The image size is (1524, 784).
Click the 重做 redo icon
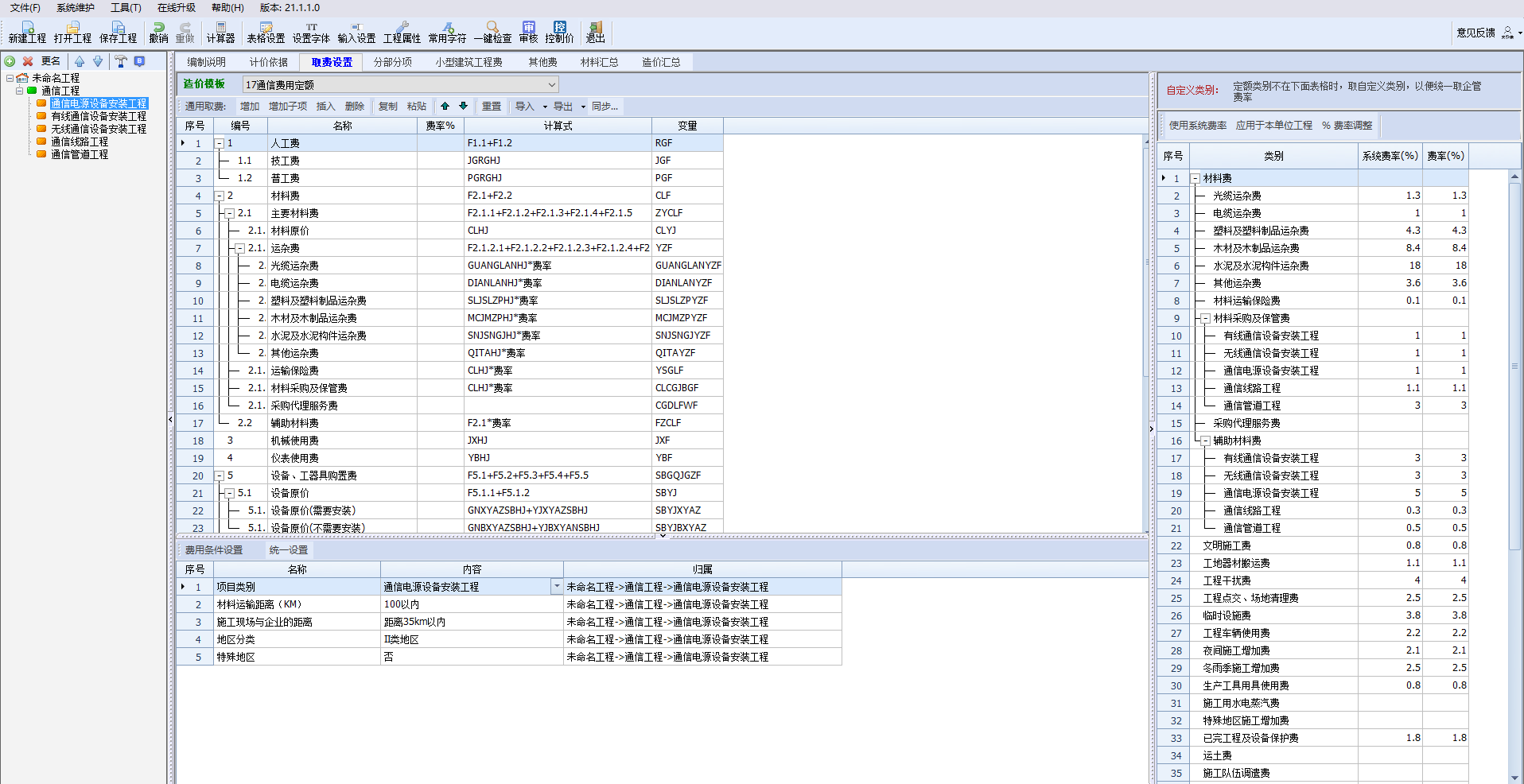185,33
